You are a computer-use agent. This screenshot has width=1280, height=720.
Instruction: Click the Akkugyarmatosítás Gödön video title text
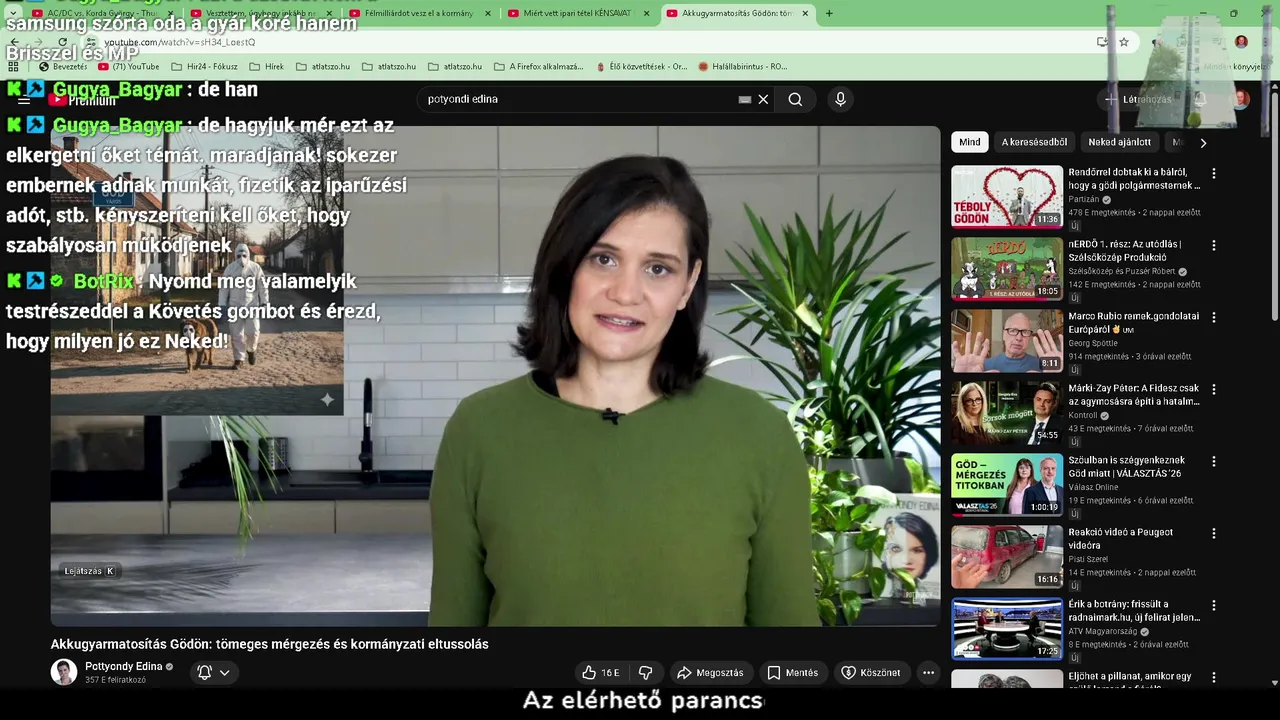tap(270, 644)
